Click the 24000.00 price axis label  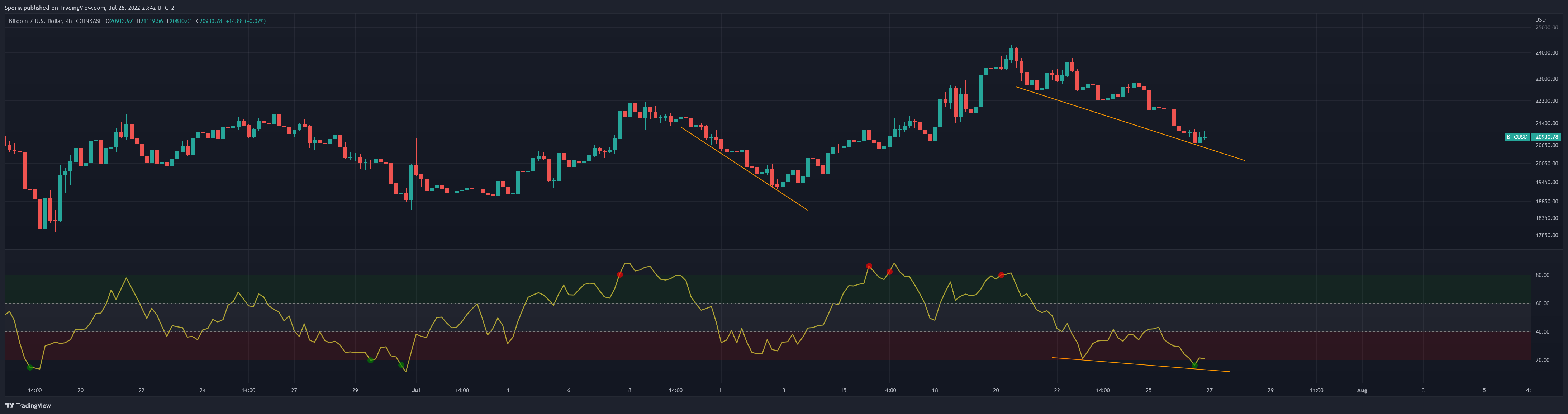point(1547,53)
